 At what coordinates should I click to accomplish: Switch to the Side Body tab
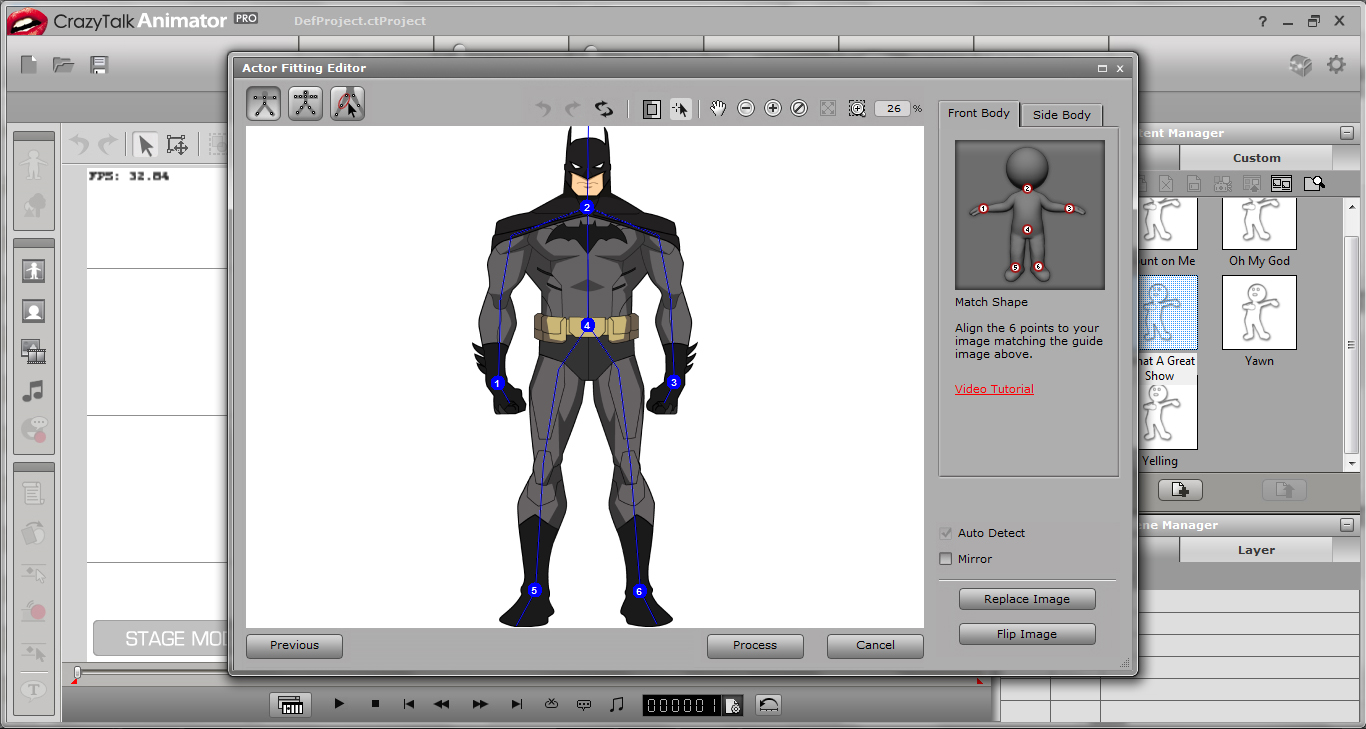(x=1061, y=115)
